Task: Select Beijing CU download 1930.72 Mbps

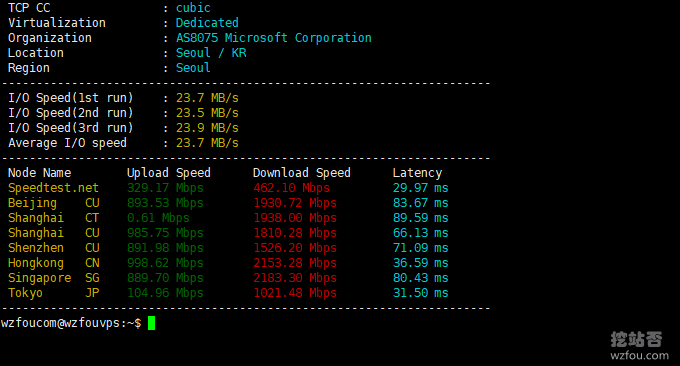Action: (x=295, y=203)
